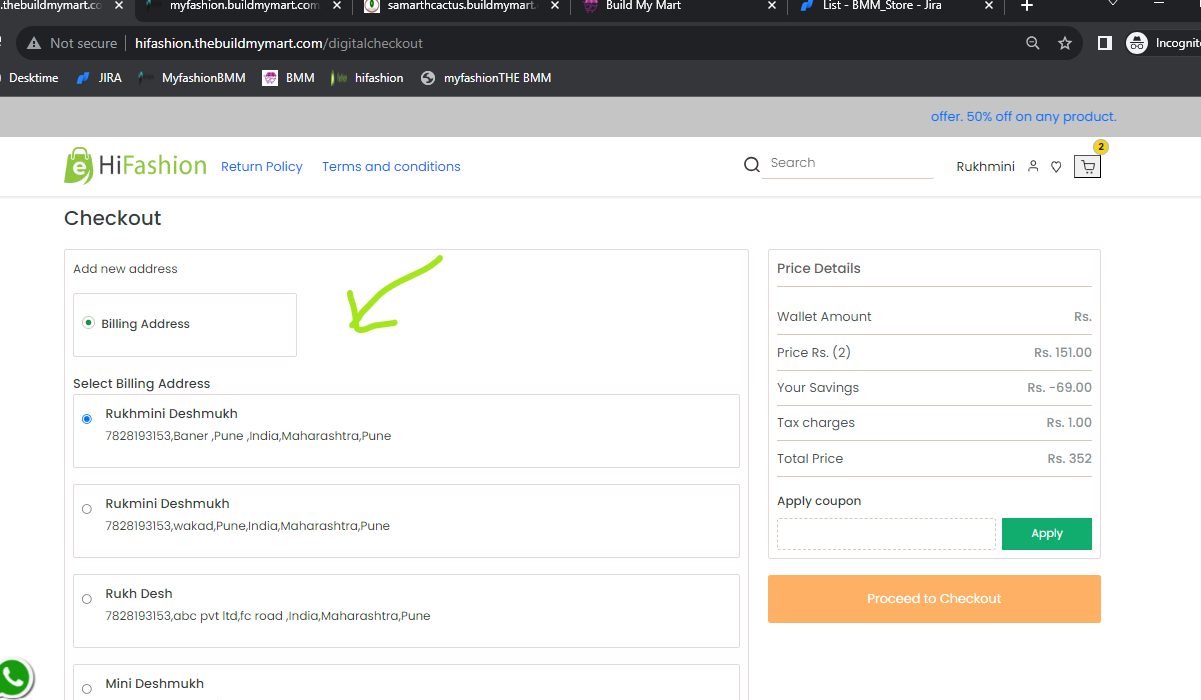Image resolution: width=1201 pixels, height=700 pixels.
Task: Click the search magnifier icon
Action: click(752, 164)
